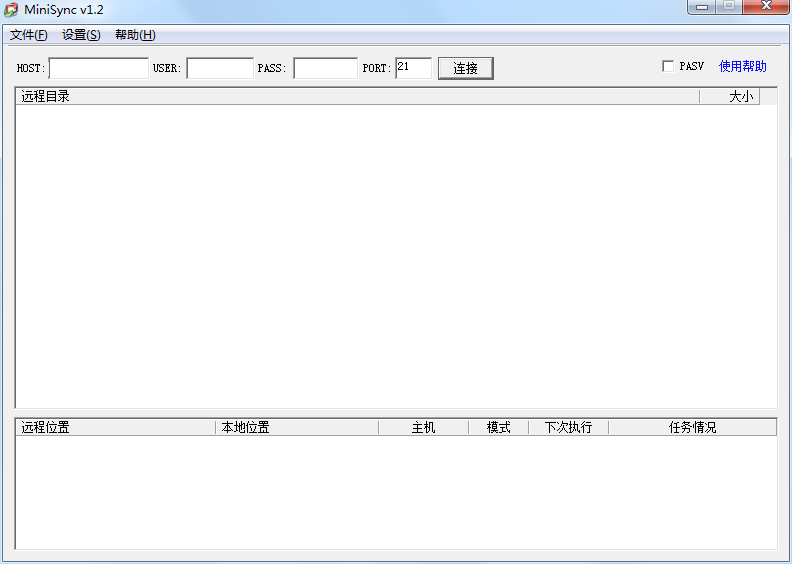Click the 模式 column header
This screenshot has height=564, width=792.
[x=499, y=427]
